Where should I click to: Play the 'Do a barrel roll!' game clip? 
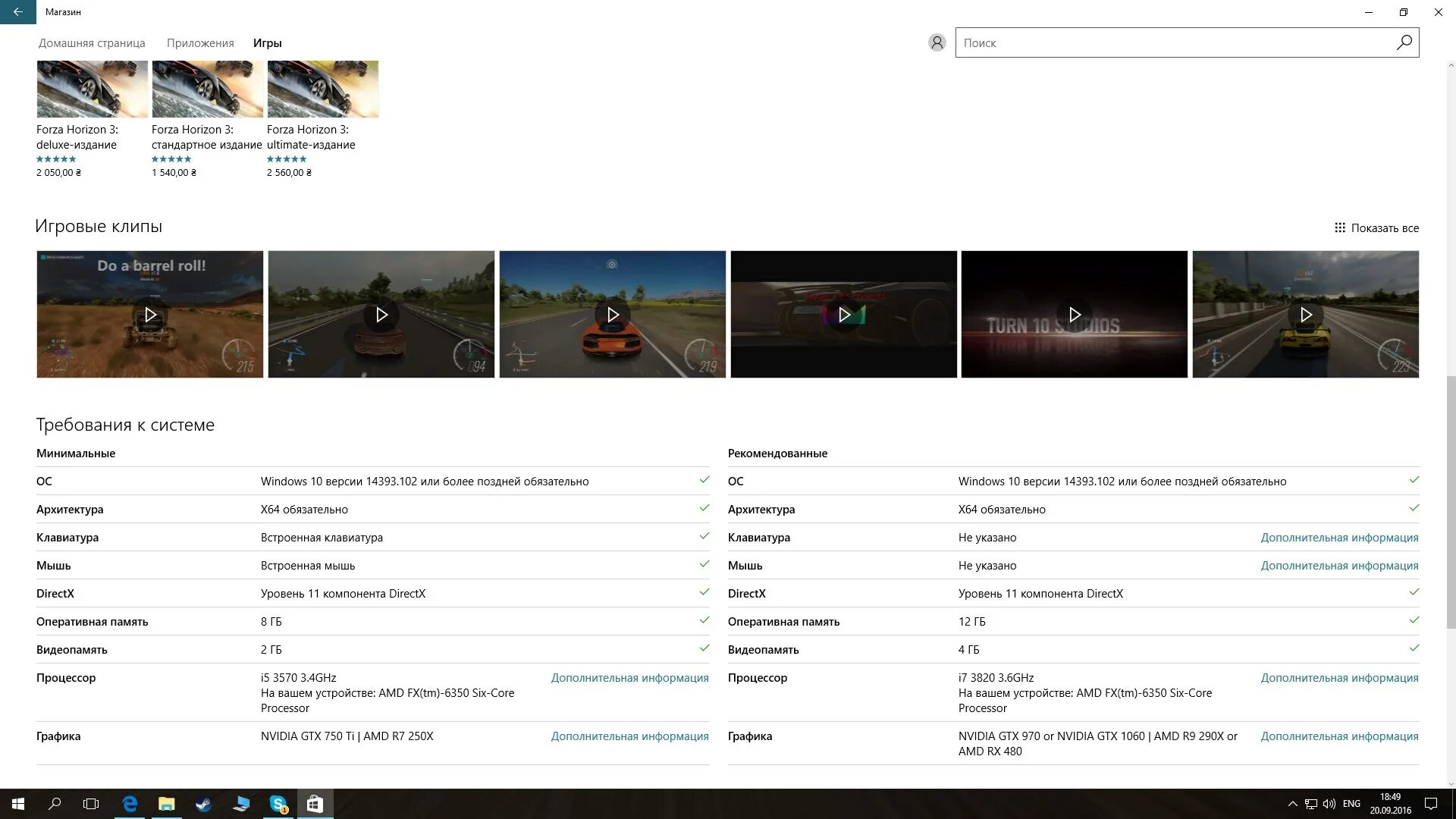150,315
